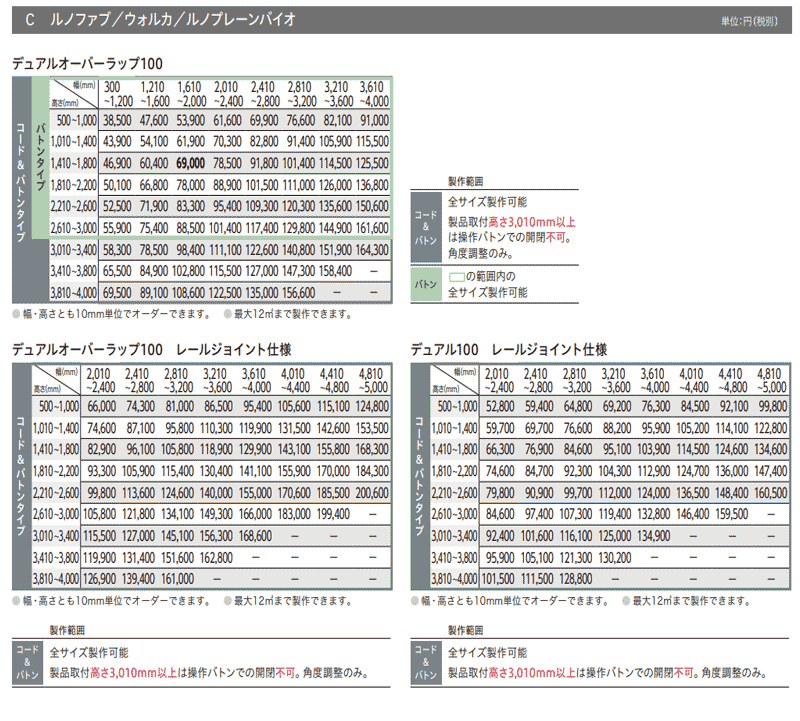Select the 164,300 price cell

coord(371,249)
